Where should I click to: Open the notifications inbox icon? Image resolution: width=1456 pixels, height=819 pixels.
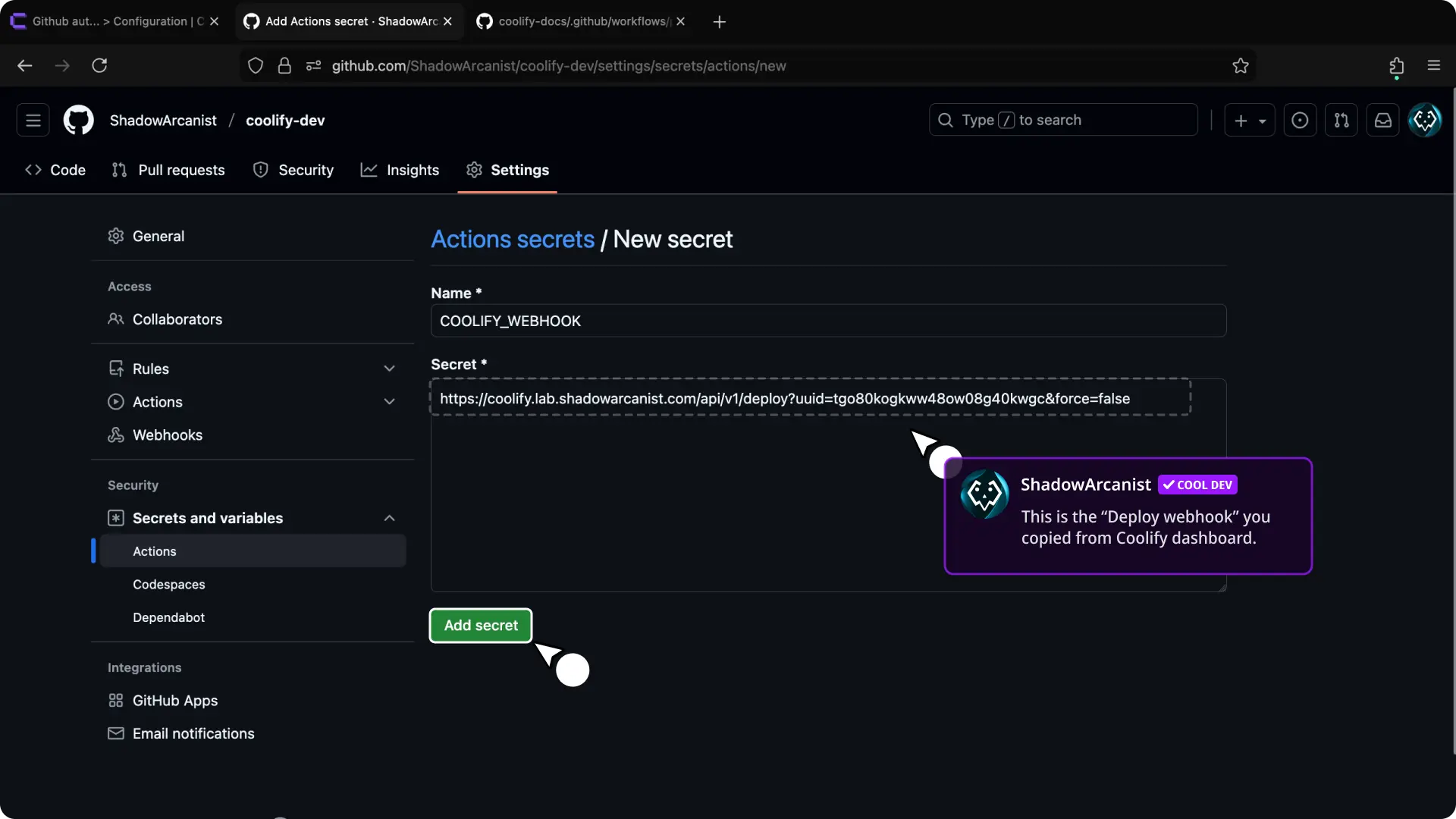[x=1382, y=120]
